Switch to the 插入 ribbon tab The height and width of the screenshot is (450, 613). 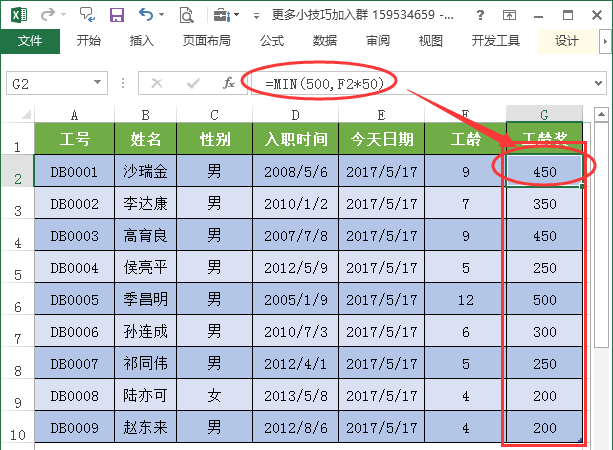tap(142, 41)
